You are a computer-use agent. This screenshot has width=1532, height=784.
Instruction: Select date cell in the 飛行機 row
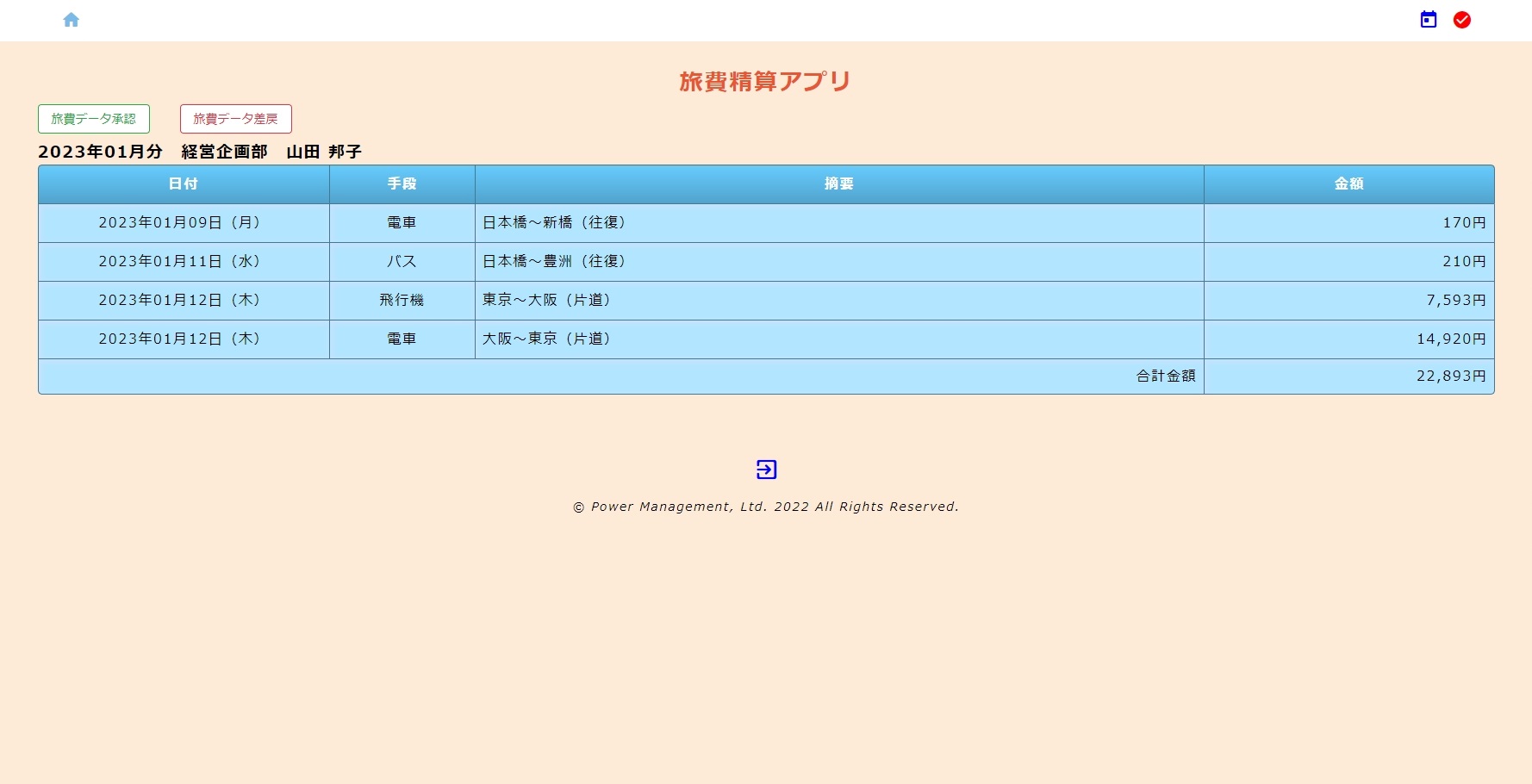(184, 301)
